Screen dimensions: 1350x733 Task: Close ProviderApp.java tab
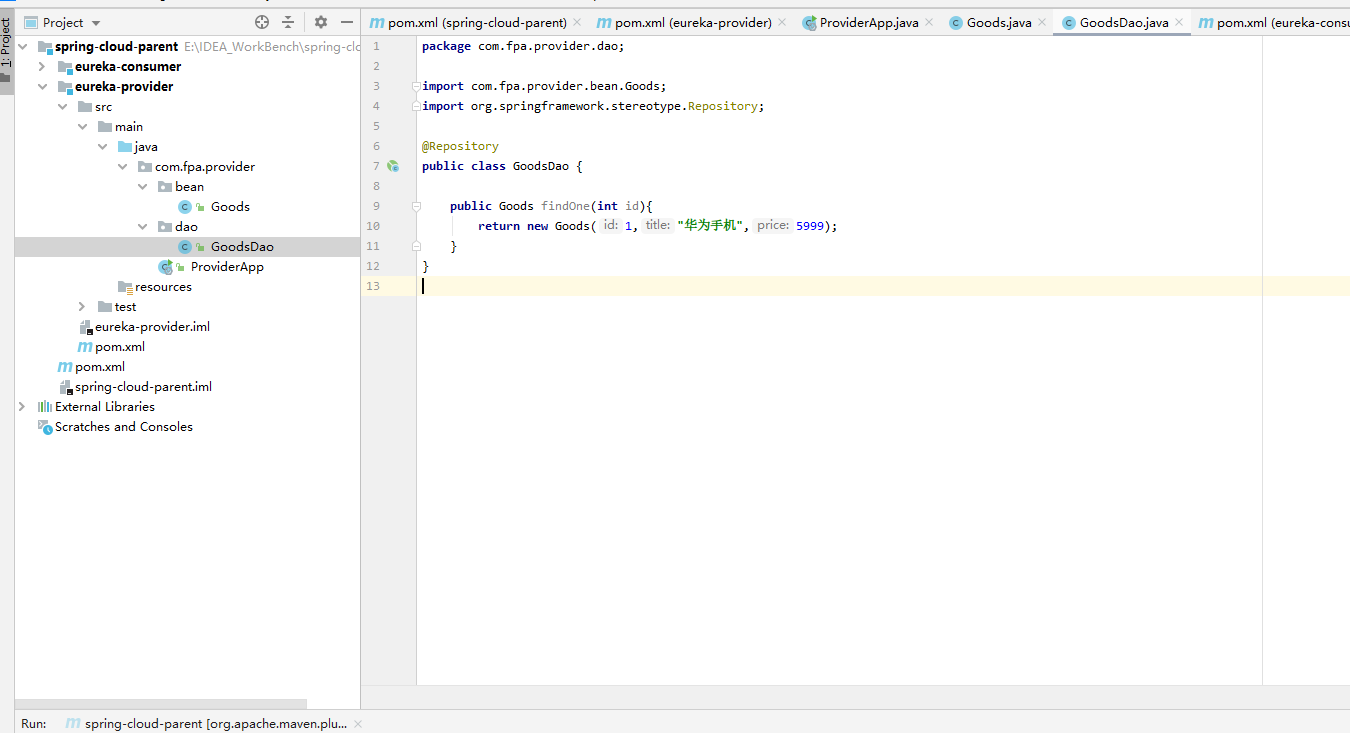coord(928,22)
